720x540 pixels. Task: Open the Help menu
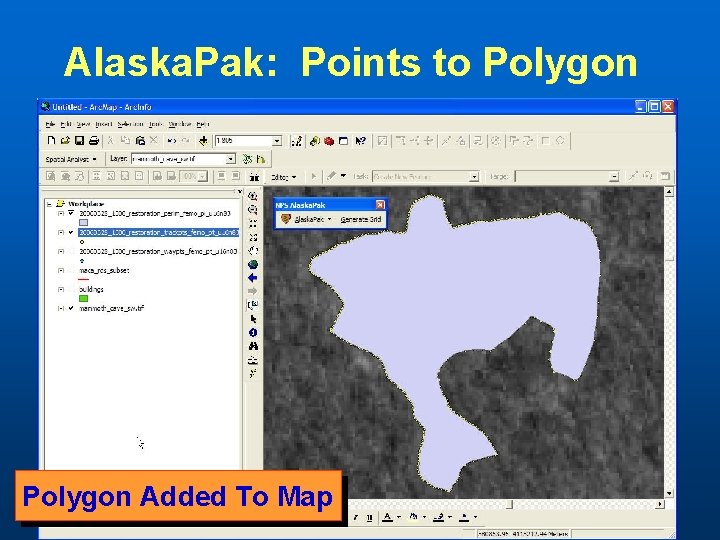[202, 124]
